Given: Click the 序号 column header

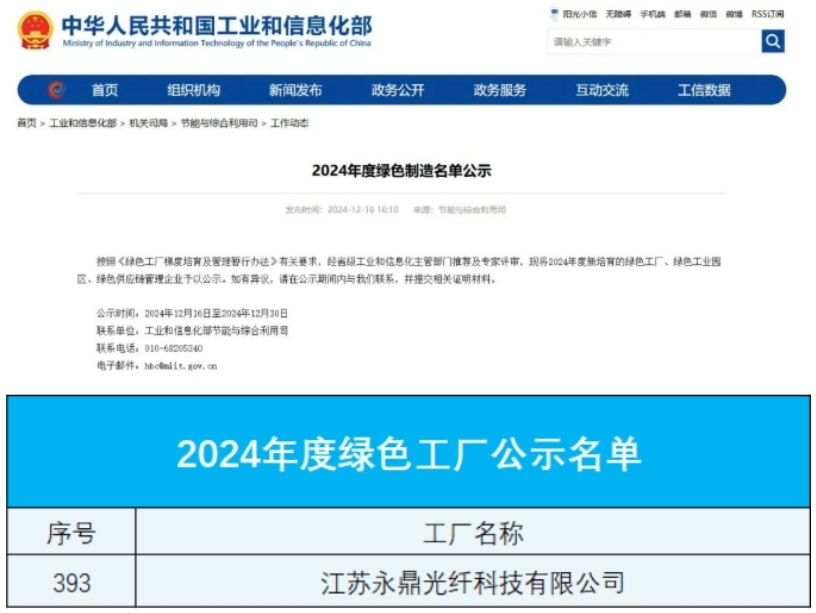Looking at the screenshot, I should pos(71,533).
